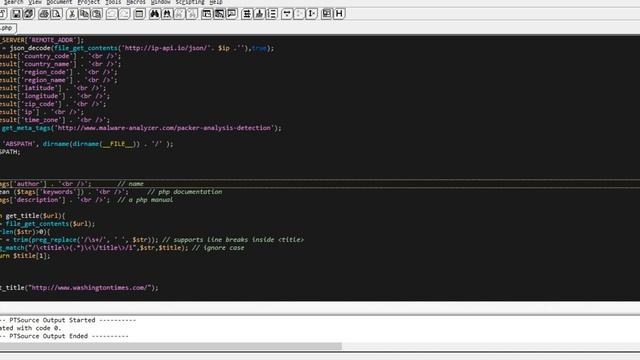
Task: Click the '// php documentation' comment
Action: tap(184, 192)
